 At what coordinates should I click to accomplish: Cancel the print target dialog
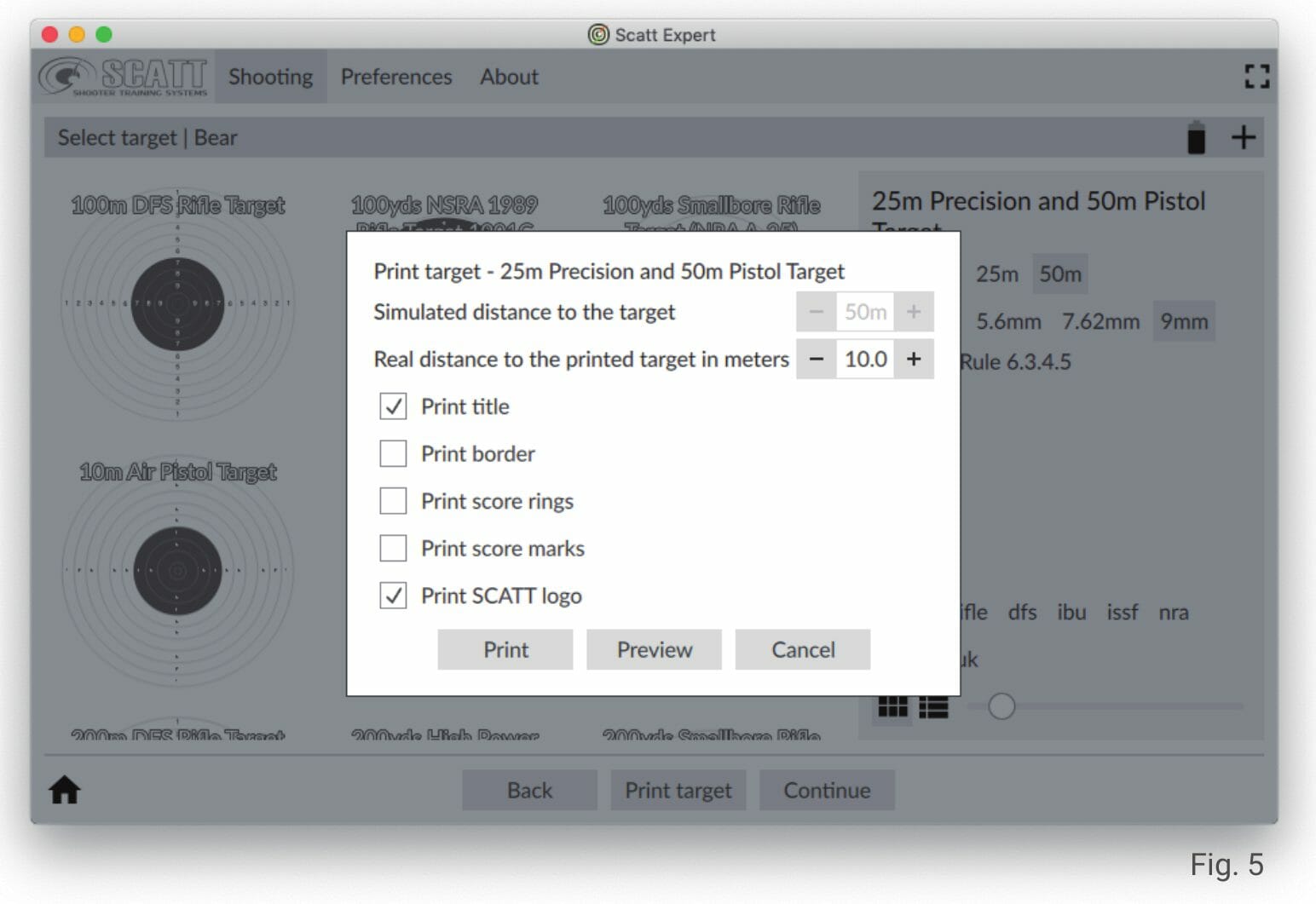(x=802, y=650)
